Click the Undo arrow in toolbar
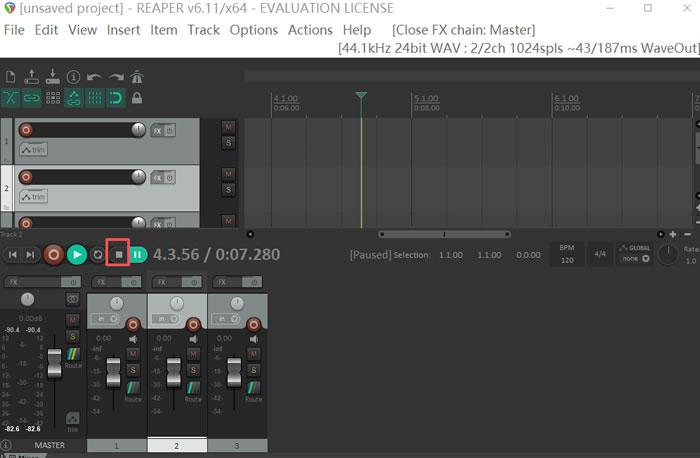Image resolution: width=700 pixels, height=458 pixels. click(94, 77)
